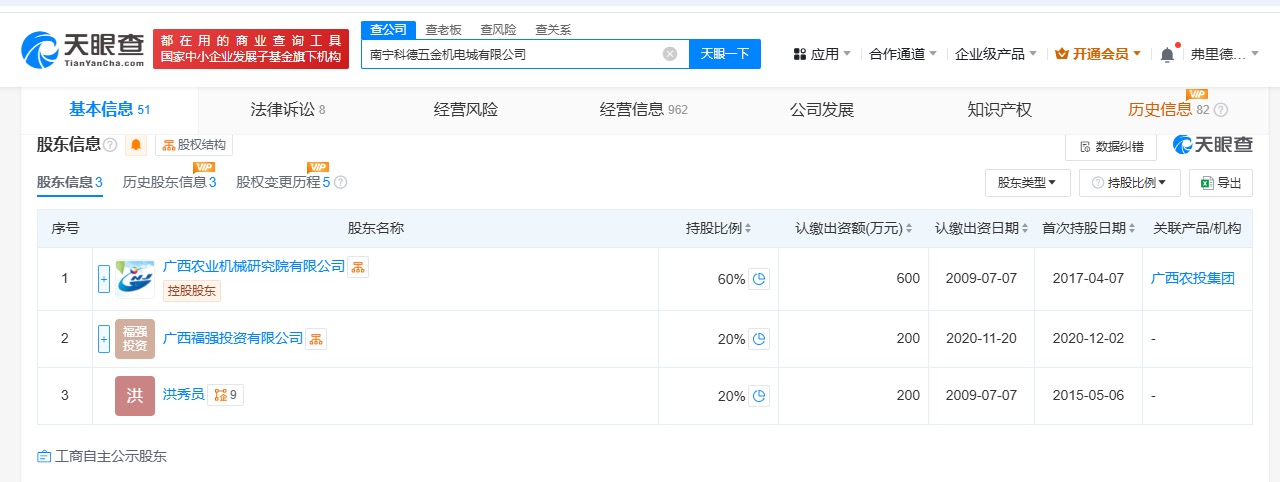Select the 查老板 search tab
Image resolution: width=1280 pixels, height=482 pixels.
(x=443, y=30)
